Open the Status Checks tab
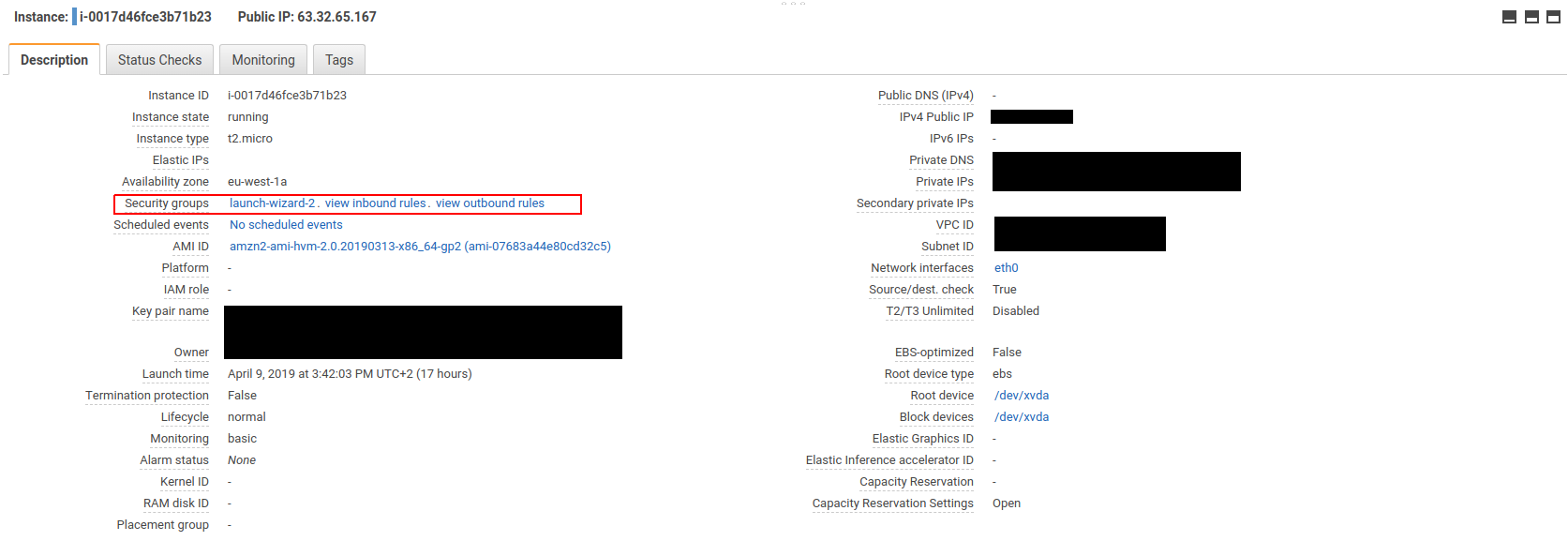This screenshot has height=541, width=1568. tap(159, 60)
